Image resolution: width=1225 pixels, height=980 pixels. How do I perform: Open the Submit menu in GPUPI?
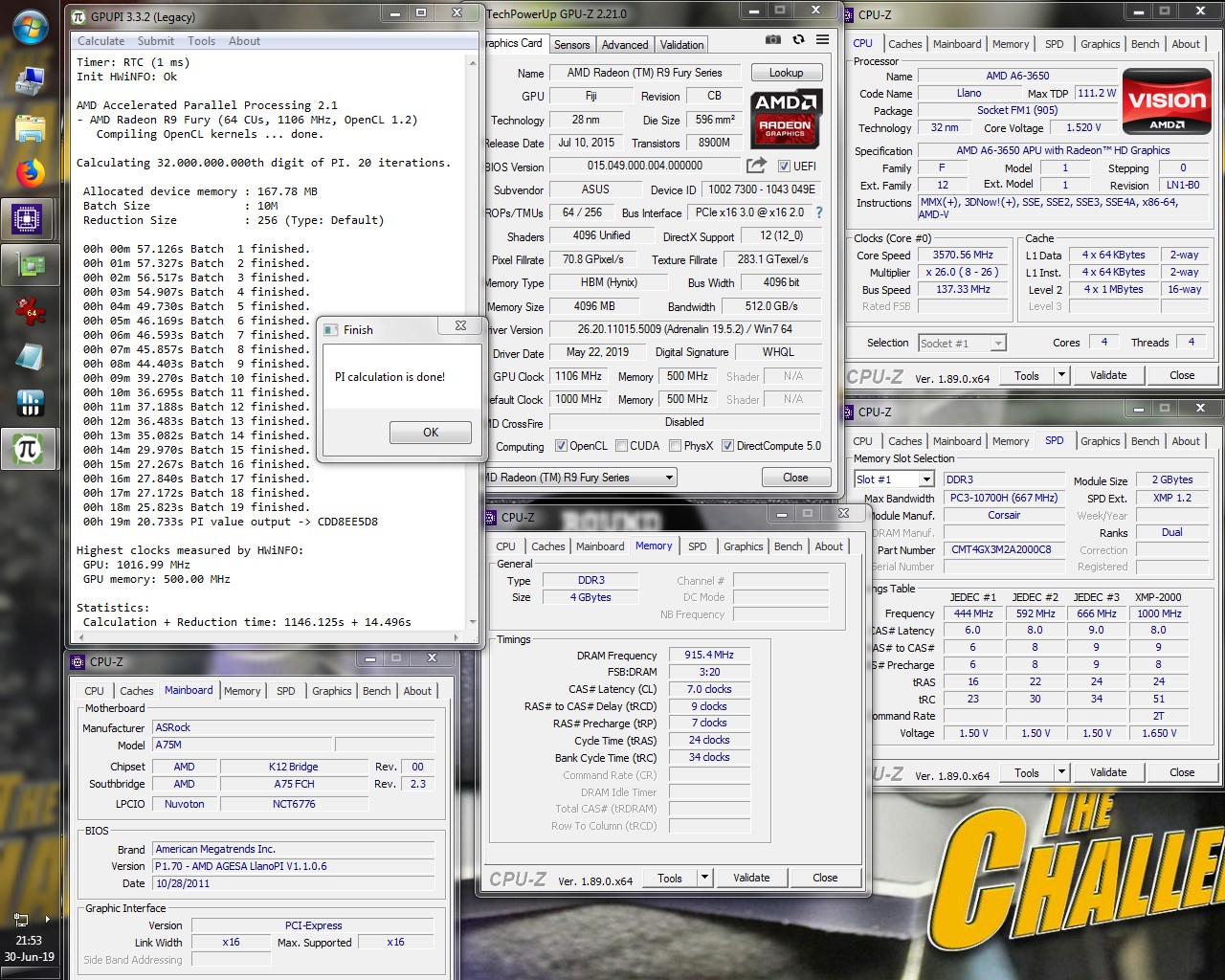[156, 41]
